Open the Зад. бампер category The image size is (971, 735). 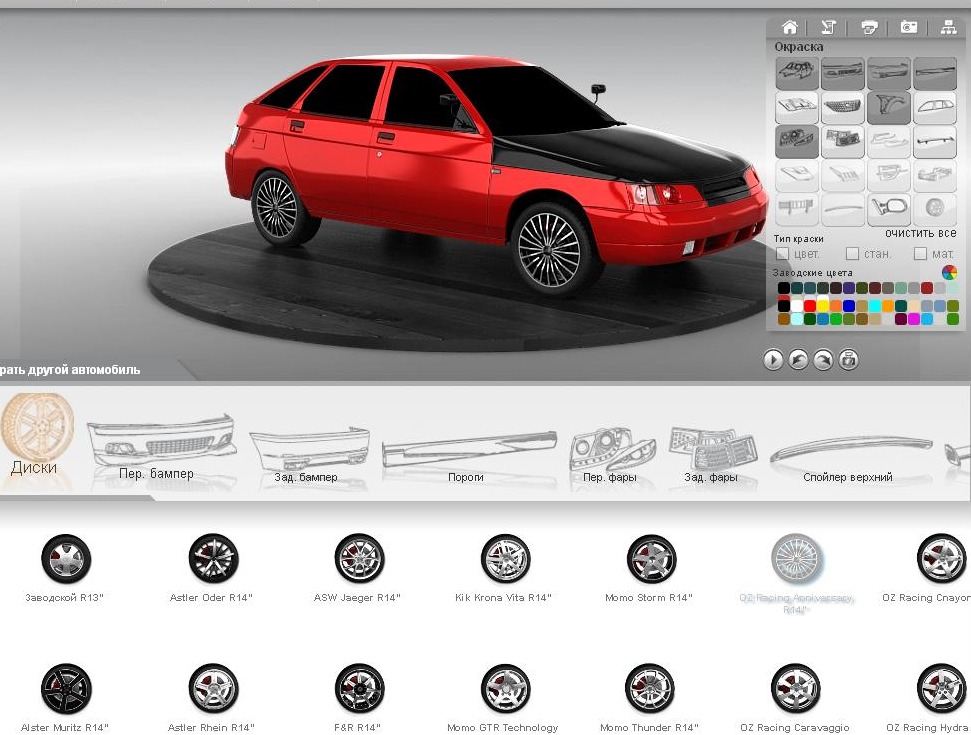[x=308, y=452]
